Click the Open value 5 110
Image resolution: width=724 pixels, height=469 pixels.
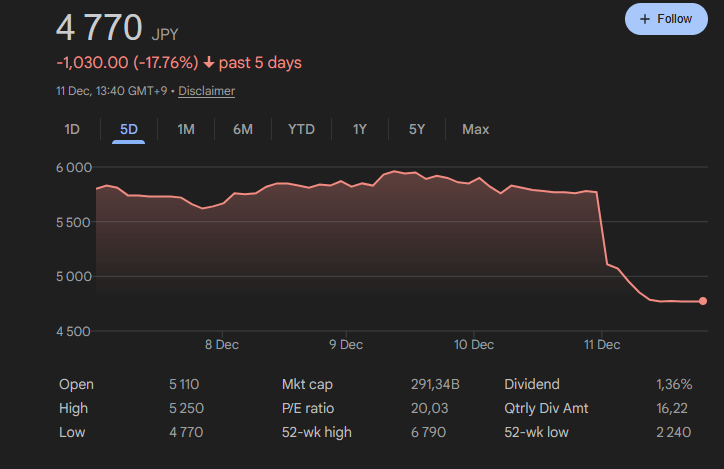coord(184,384)
